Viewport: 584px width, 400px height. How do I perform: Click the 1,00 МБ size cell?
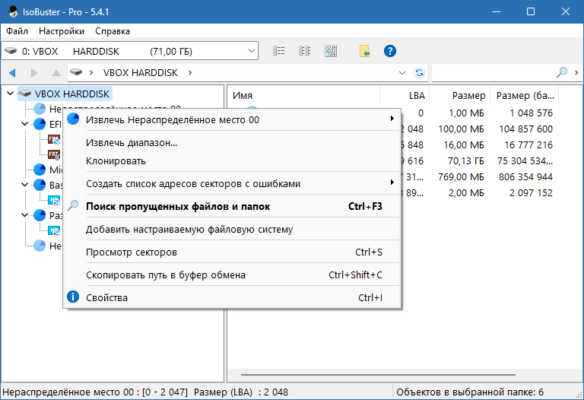(x=466, y=113)
